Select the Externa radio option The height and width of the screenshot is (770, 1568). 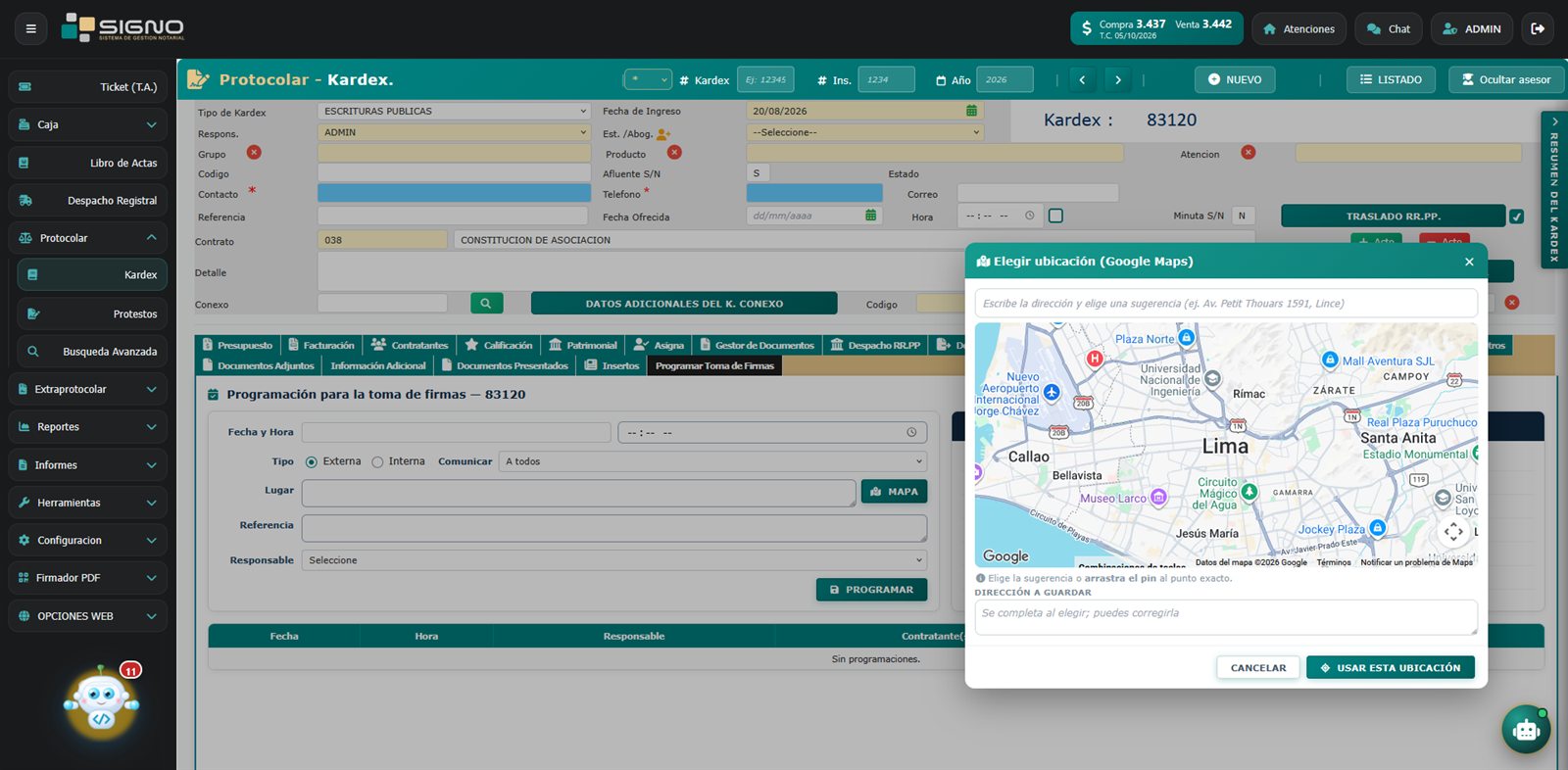(312, 461)
